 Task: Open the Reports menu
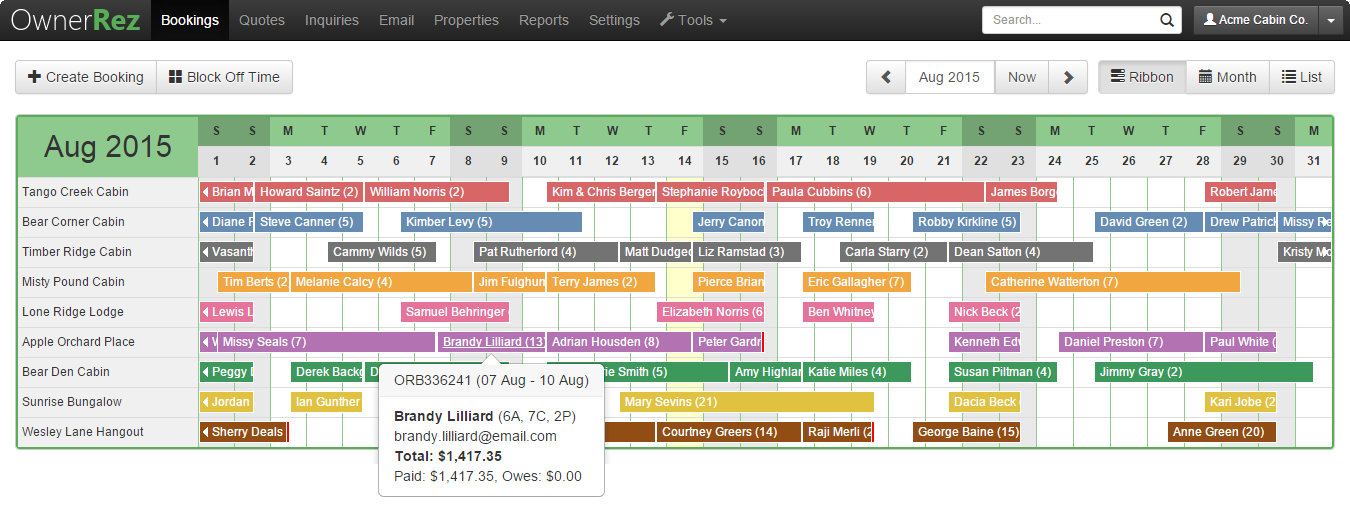pos(544,20)
